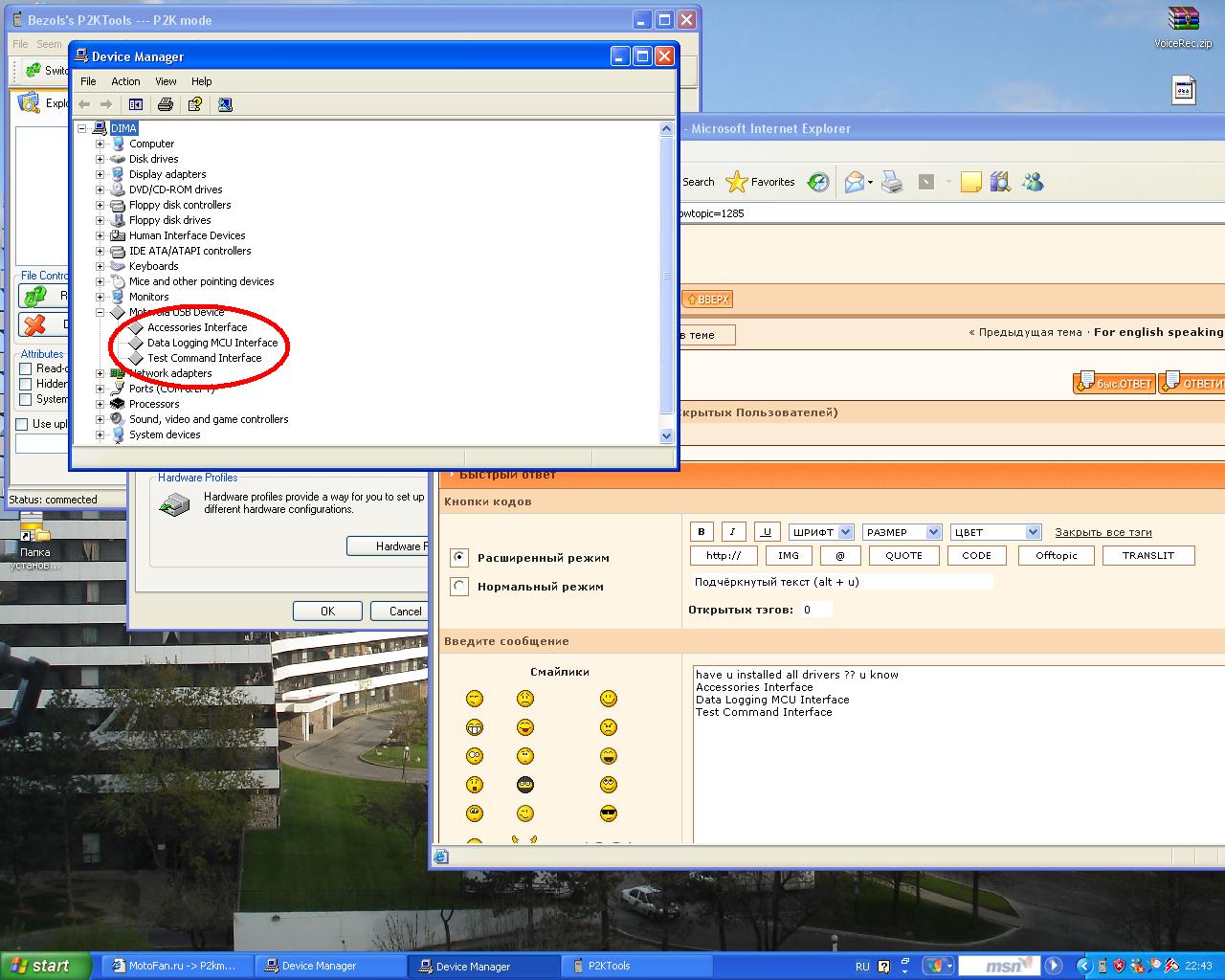This screenshot has width=1225, height=980.
Task: Click the Research books icon in Internet Explorer
Action: [x=1000, y=182]
